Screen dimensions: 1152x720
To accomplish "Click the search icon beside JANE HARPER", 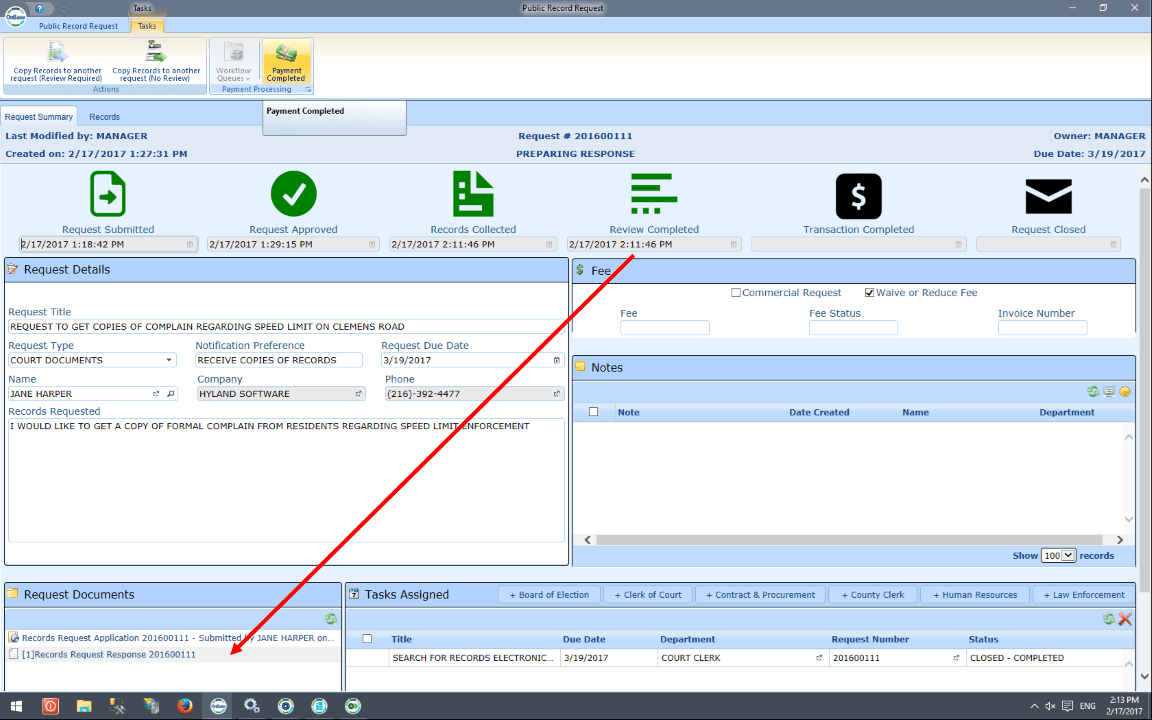I will pyautogui.click(x=170, y=394).
